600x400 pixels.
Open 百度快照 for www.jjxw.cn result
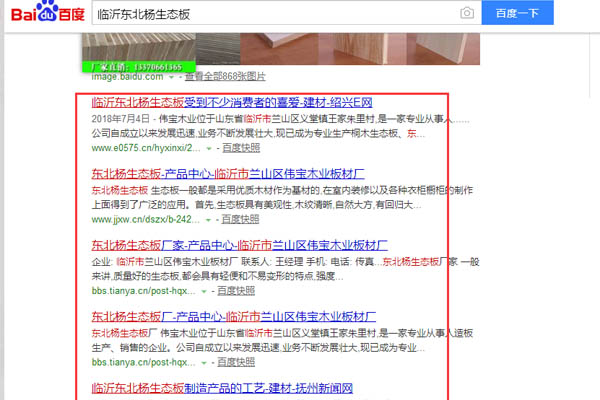(x=240, y=219)
